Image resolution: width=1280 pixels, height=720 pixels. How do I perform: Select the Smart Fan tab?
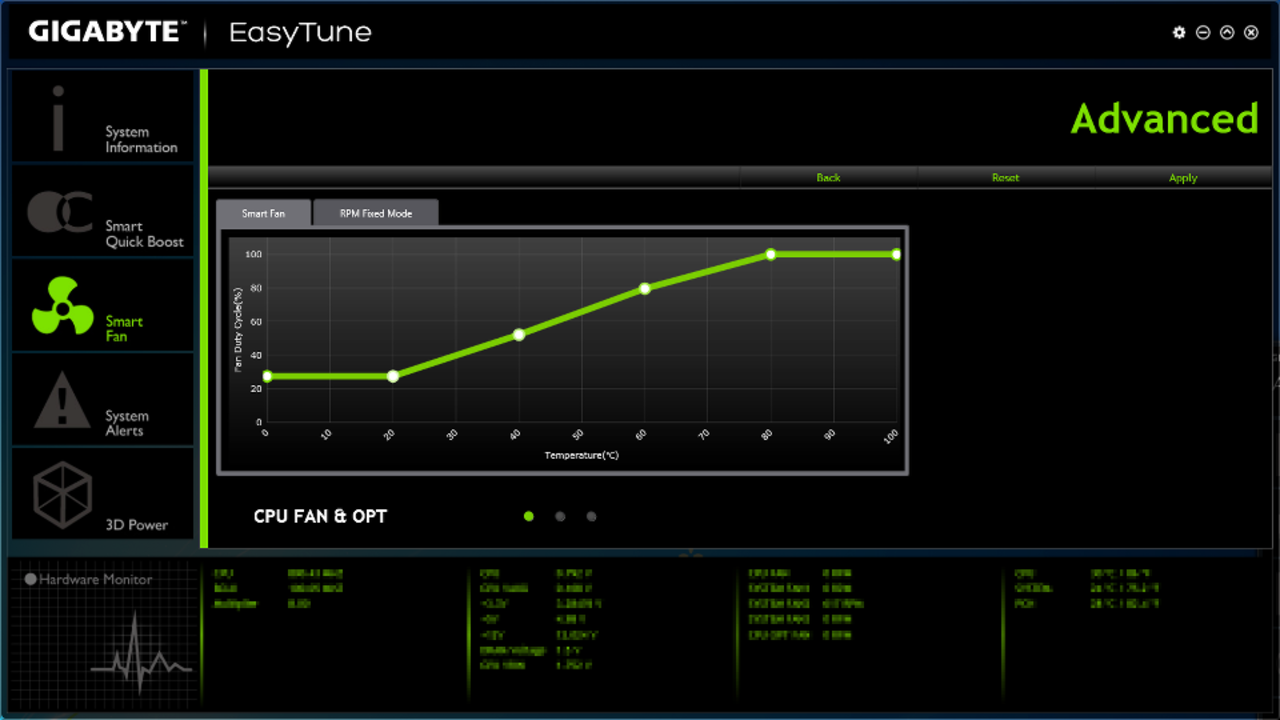pos(262,212)
